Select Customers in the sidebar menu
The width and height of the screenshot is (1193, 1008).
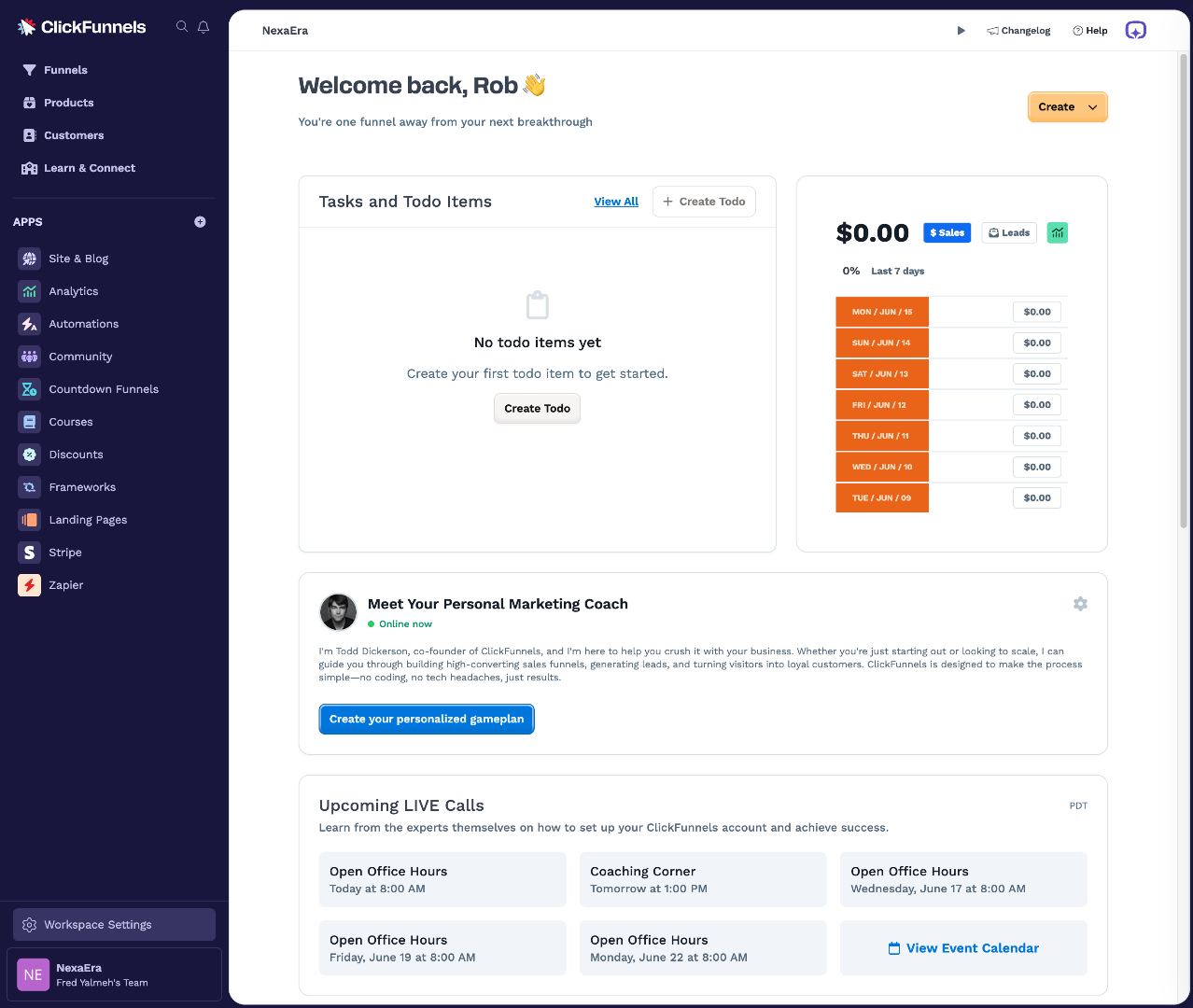click(74, 135)
